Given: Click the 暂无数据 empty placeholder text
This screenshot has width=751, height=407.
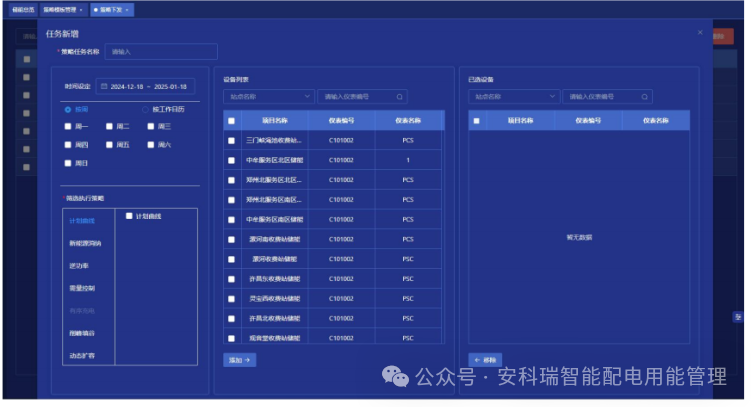Looking at the screenshot, I should point(580,237).
